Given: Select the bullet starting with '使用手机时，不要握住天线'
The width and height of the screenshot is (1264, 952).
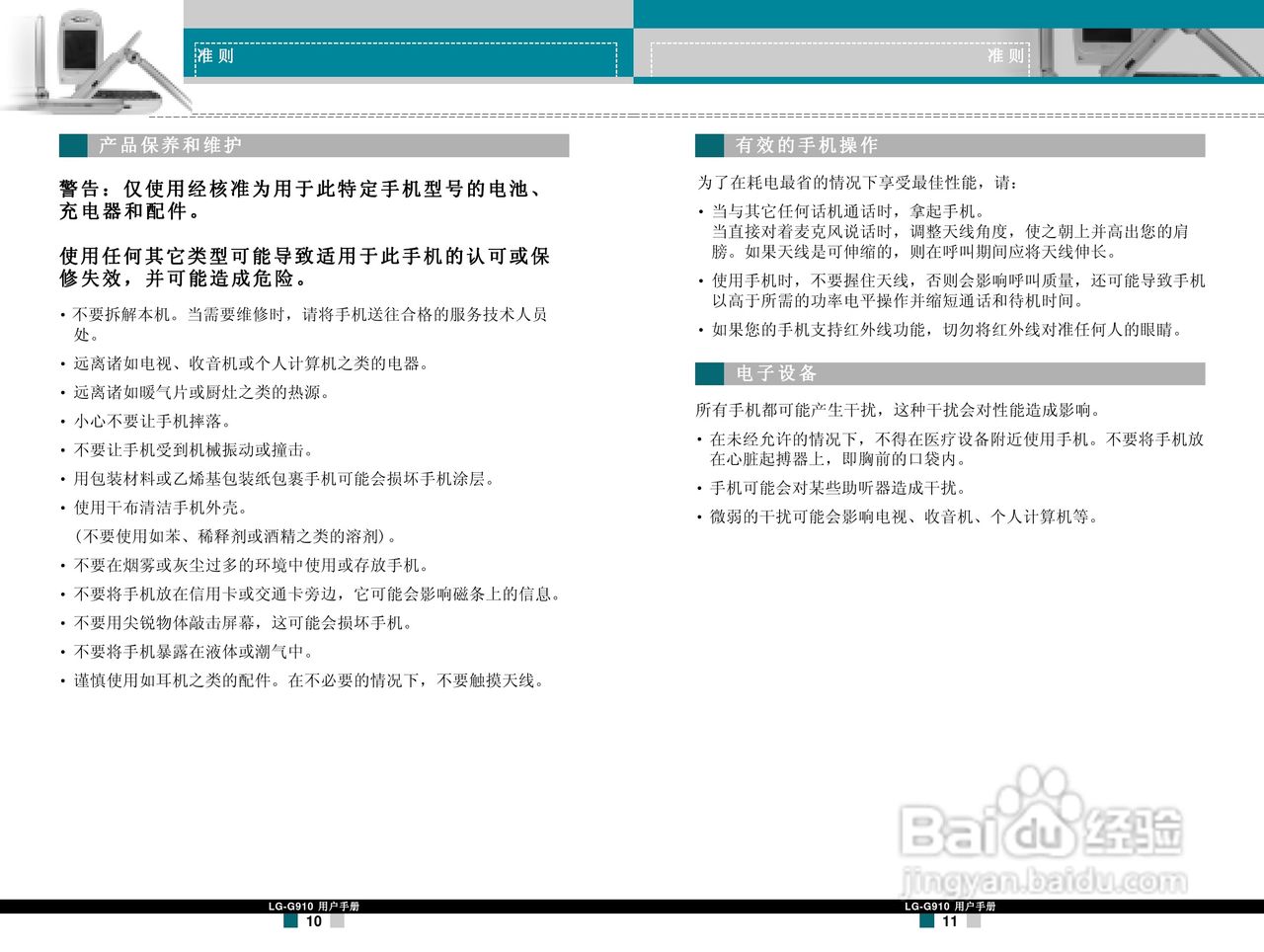Looking at the screenshot, I should pos(952,290).
